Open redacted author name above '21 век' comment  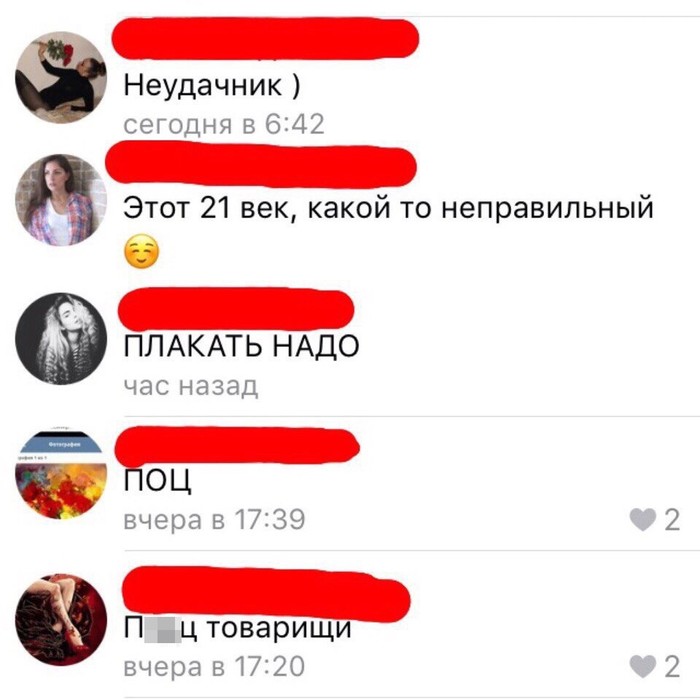tap(261, 164)
